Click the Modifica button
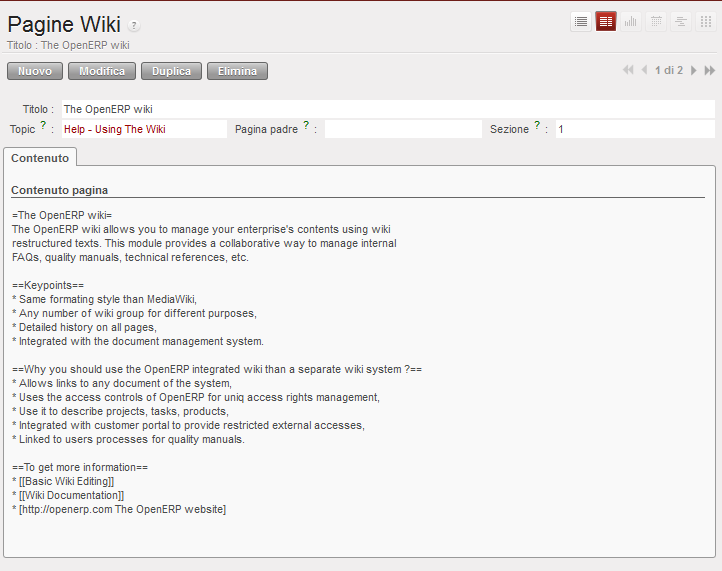 pos(102,71)
